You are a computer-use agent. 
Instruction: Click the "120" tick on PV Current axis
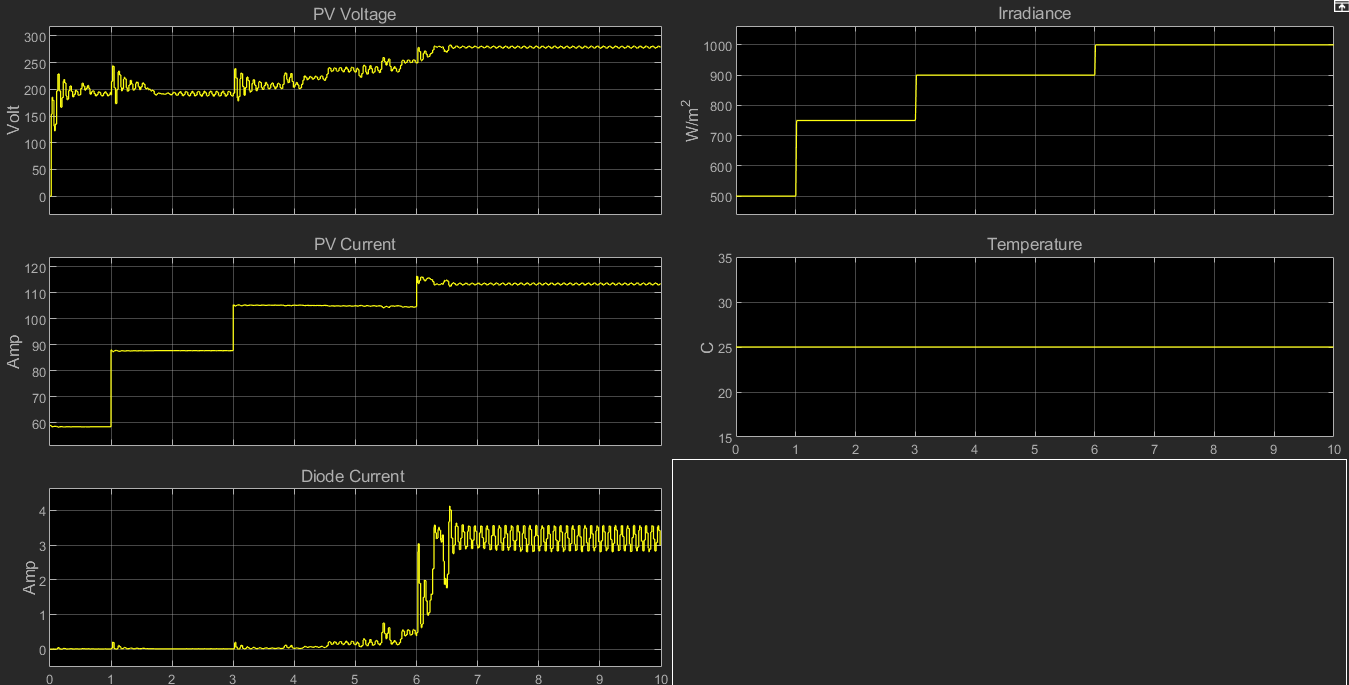point(36,268)
